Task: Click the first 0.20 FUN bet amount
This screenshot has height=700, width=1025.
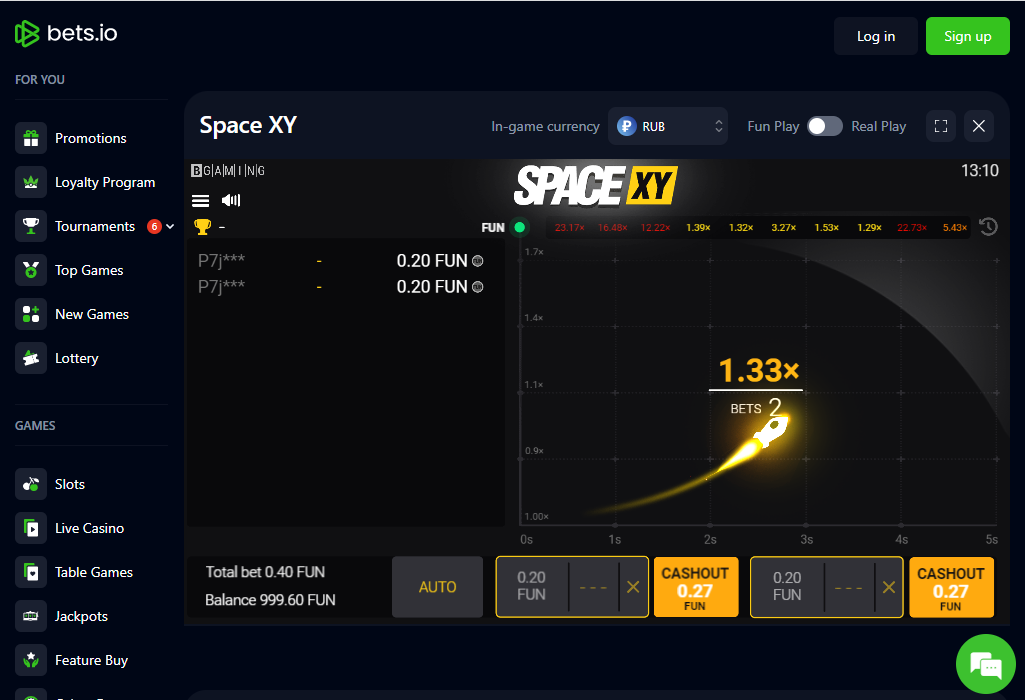Action: [531, 586]
